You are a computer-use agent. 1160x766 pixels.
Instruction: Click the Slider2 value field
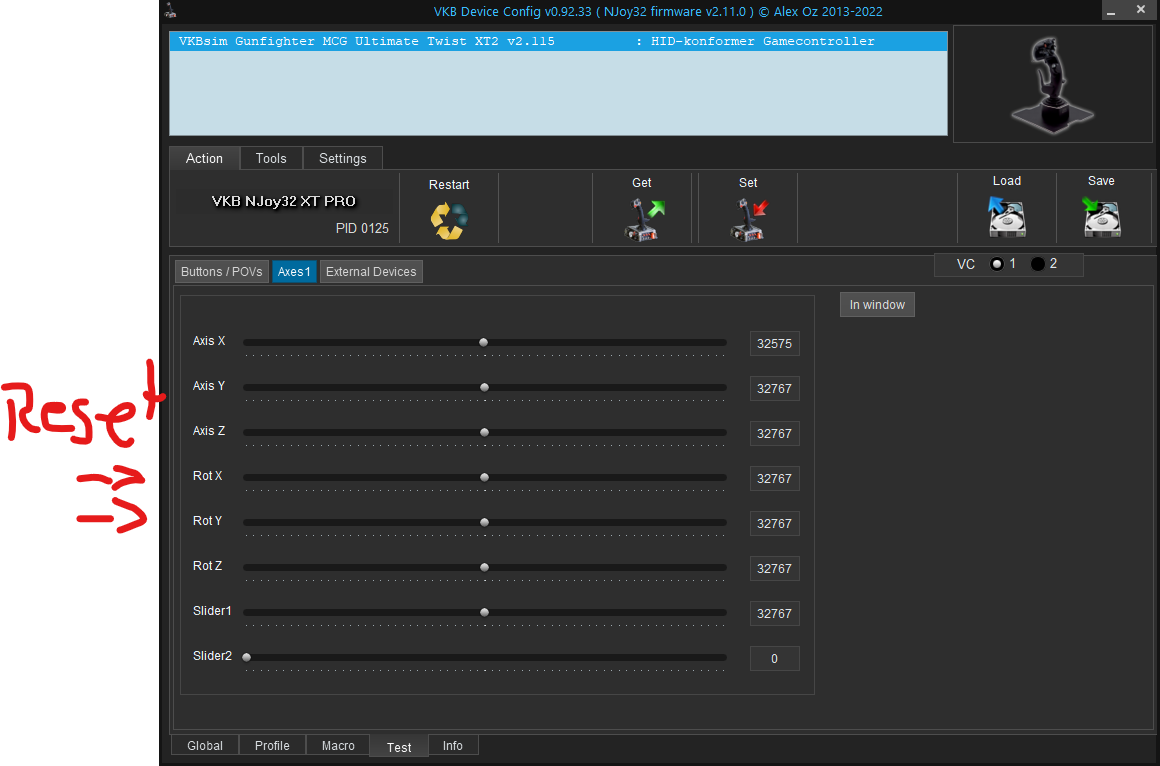[774, 658]
